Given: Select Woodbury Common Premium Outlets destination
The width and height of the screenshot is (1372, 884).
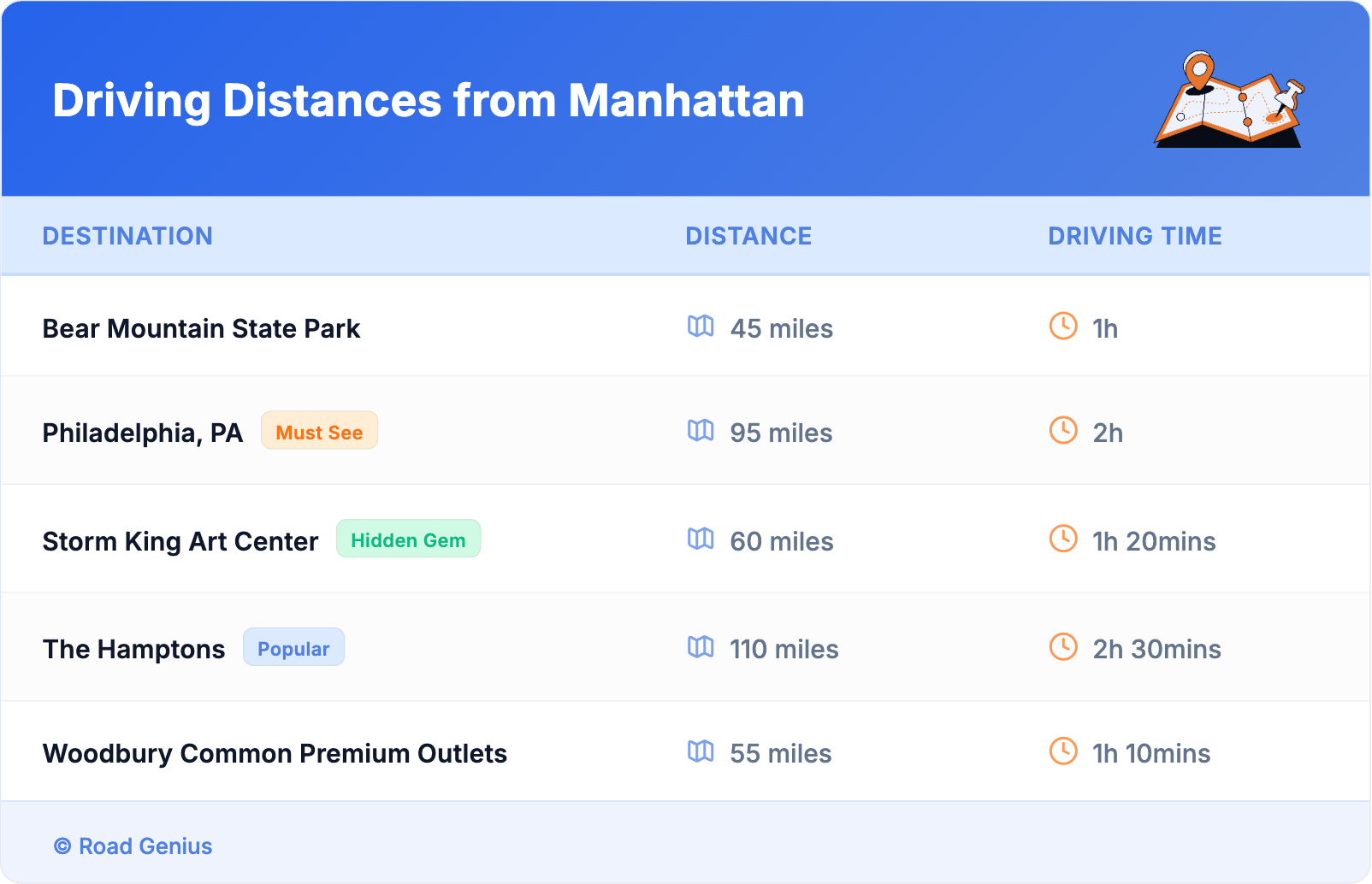Looking at the screenshot, I should coord(275,753).
